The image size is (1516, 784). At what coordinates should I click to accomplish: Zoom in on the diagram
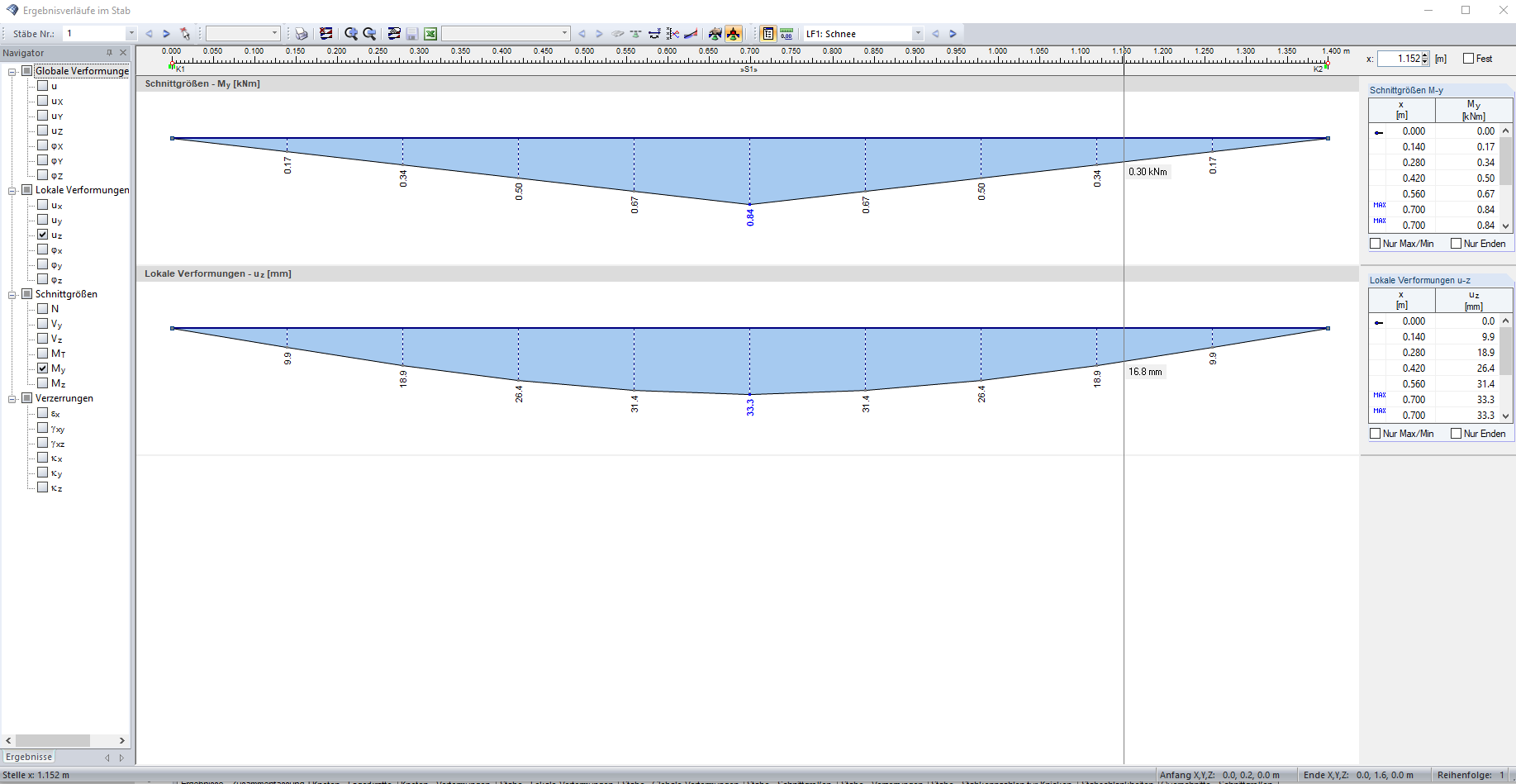pos(351,34)
